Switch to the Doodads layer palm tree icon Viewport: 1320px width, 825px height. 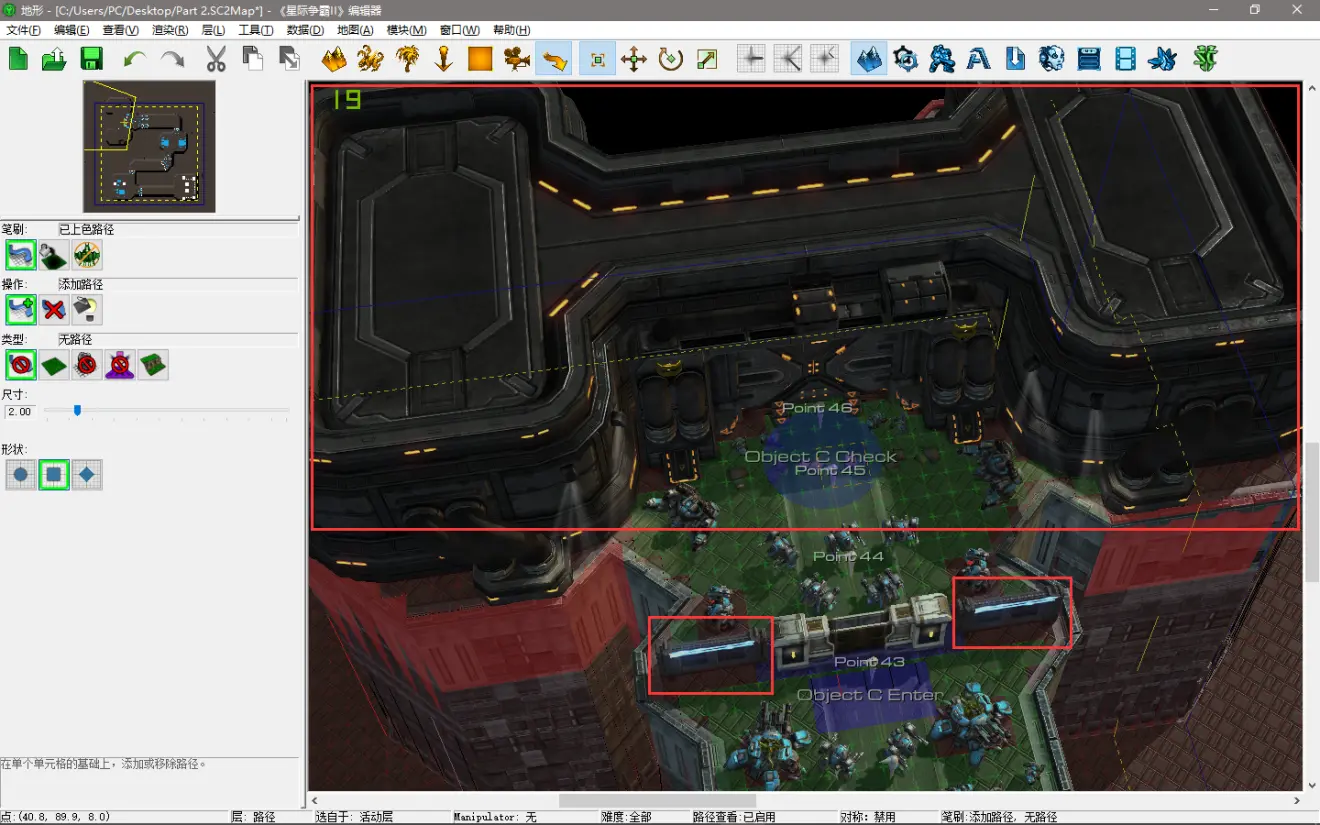[x=407, y=59]
